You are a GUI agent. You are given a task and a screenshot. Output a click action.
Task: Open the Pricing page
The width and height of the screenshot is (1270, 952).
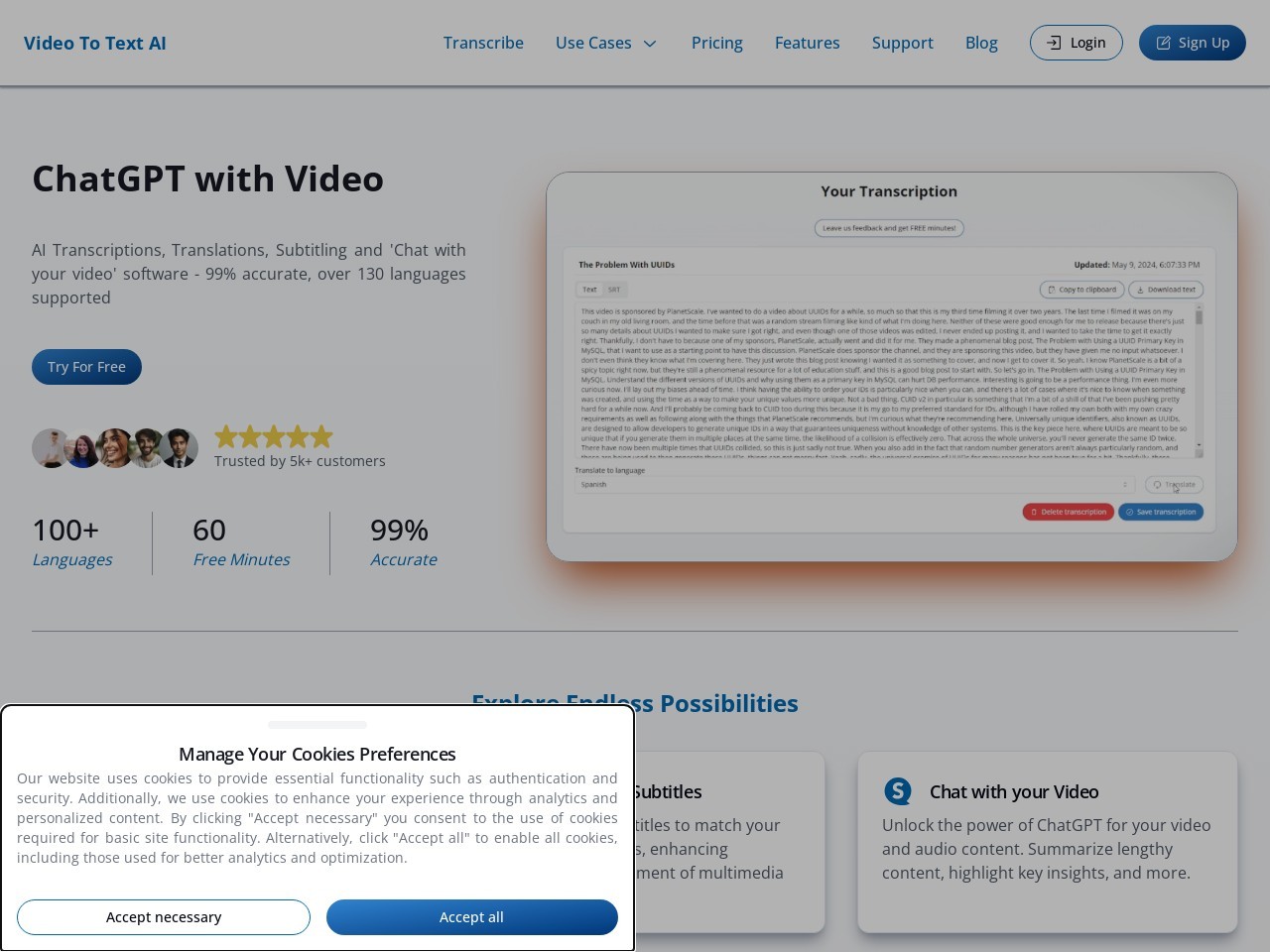pyautogui.click(x=717, y=43)
